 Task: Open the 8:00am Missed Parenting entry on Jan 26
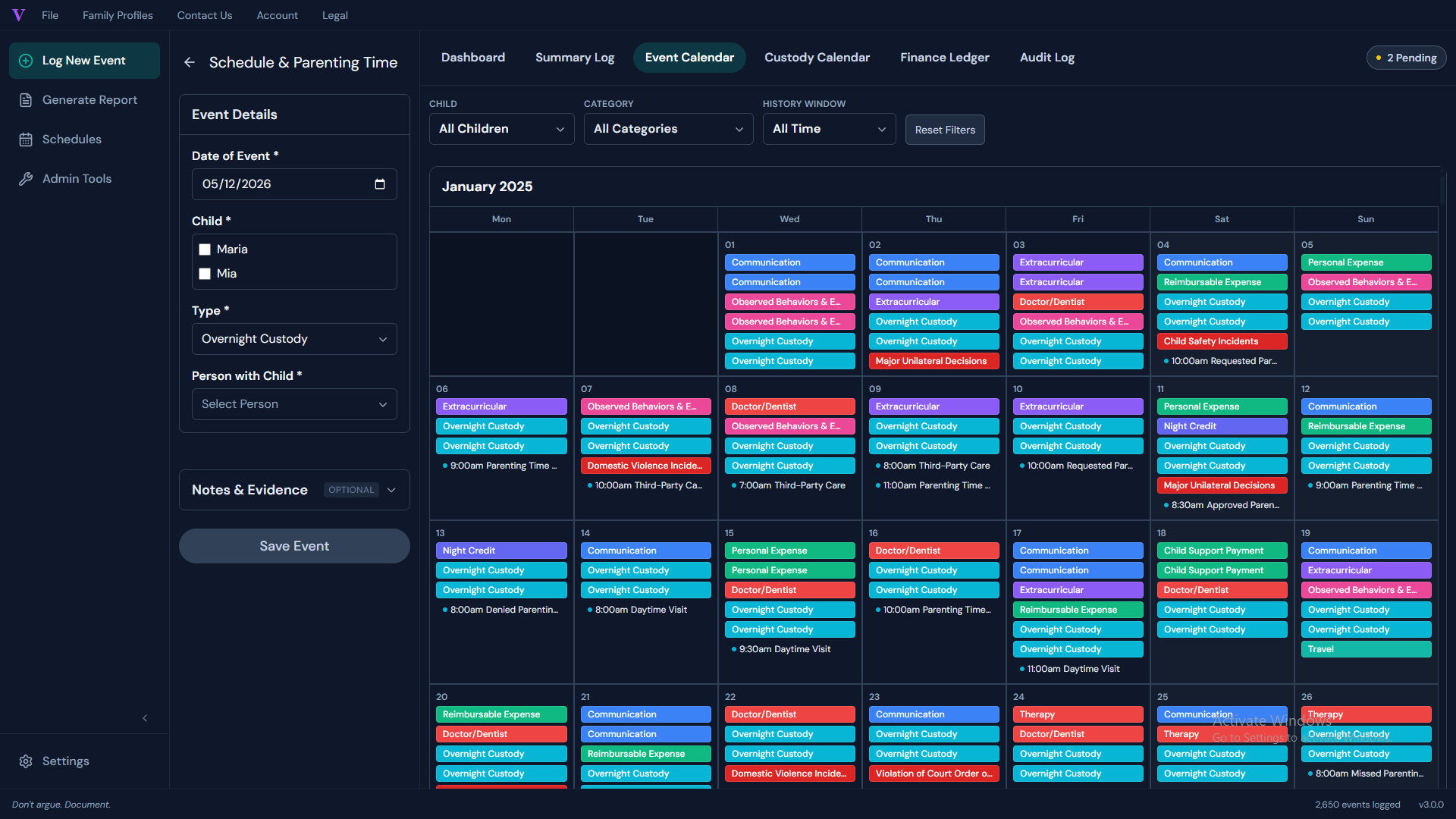1366,773
